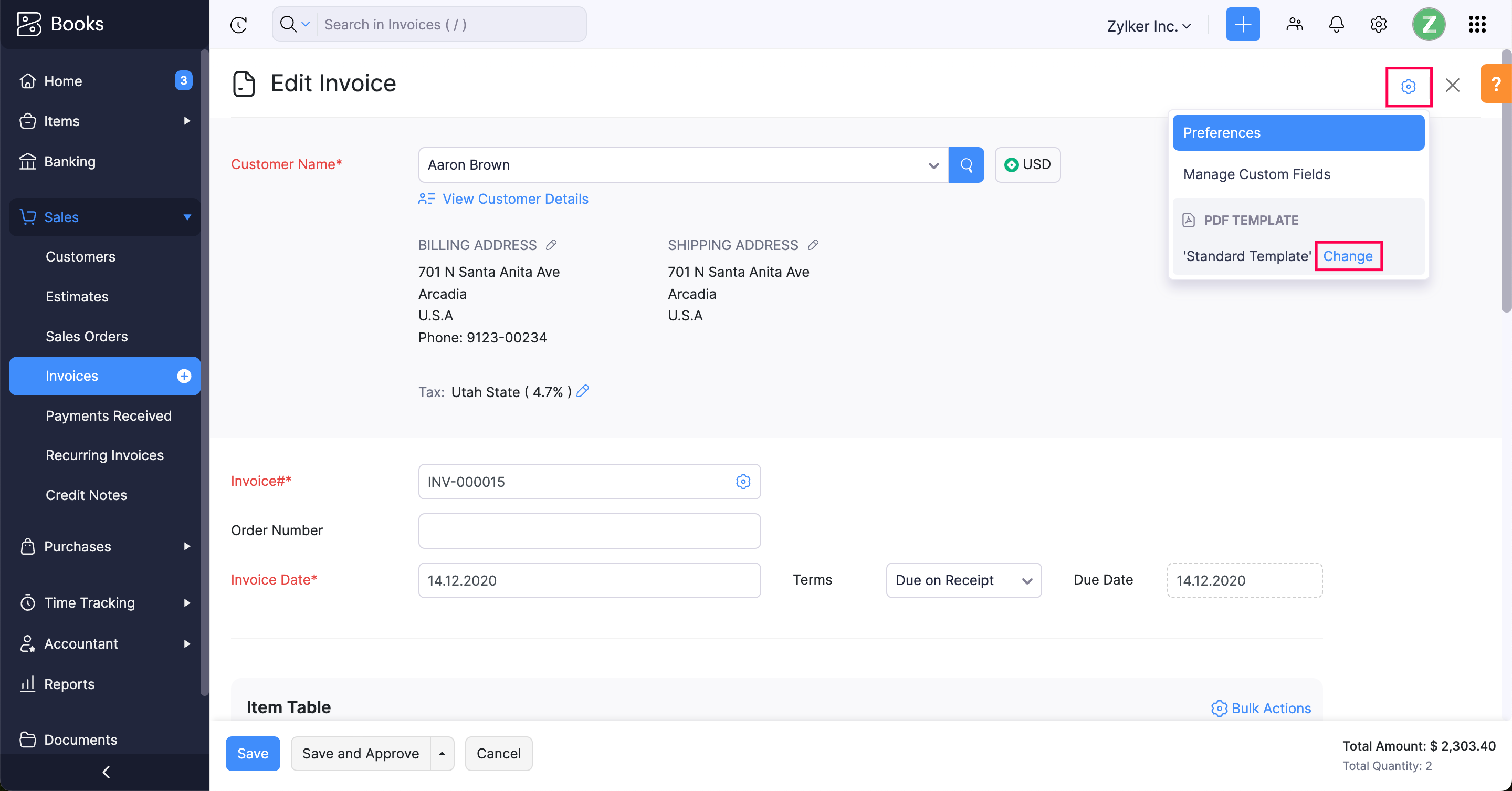Open the Terms dropdown showing Due on Receipt
This screenshot has width=1512, height=791.
tap(963, 580)
